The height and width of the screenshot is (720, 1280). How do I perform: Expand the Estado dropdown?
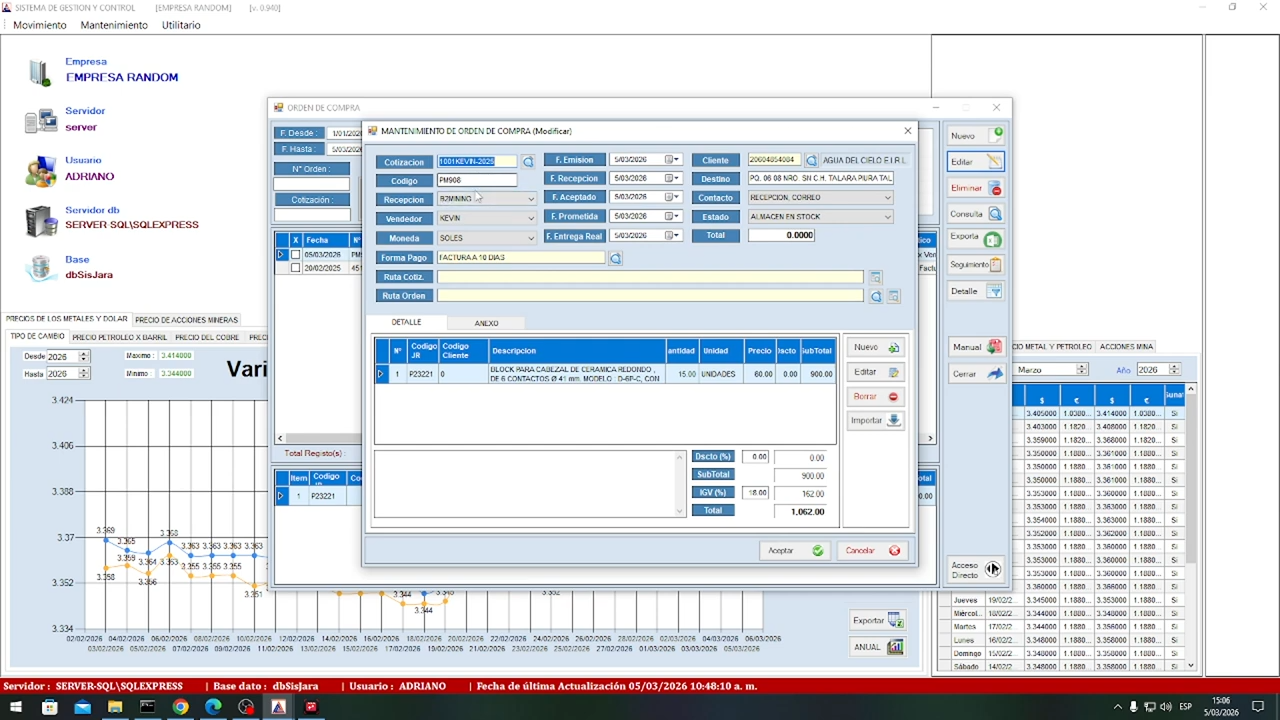[887, 217]
